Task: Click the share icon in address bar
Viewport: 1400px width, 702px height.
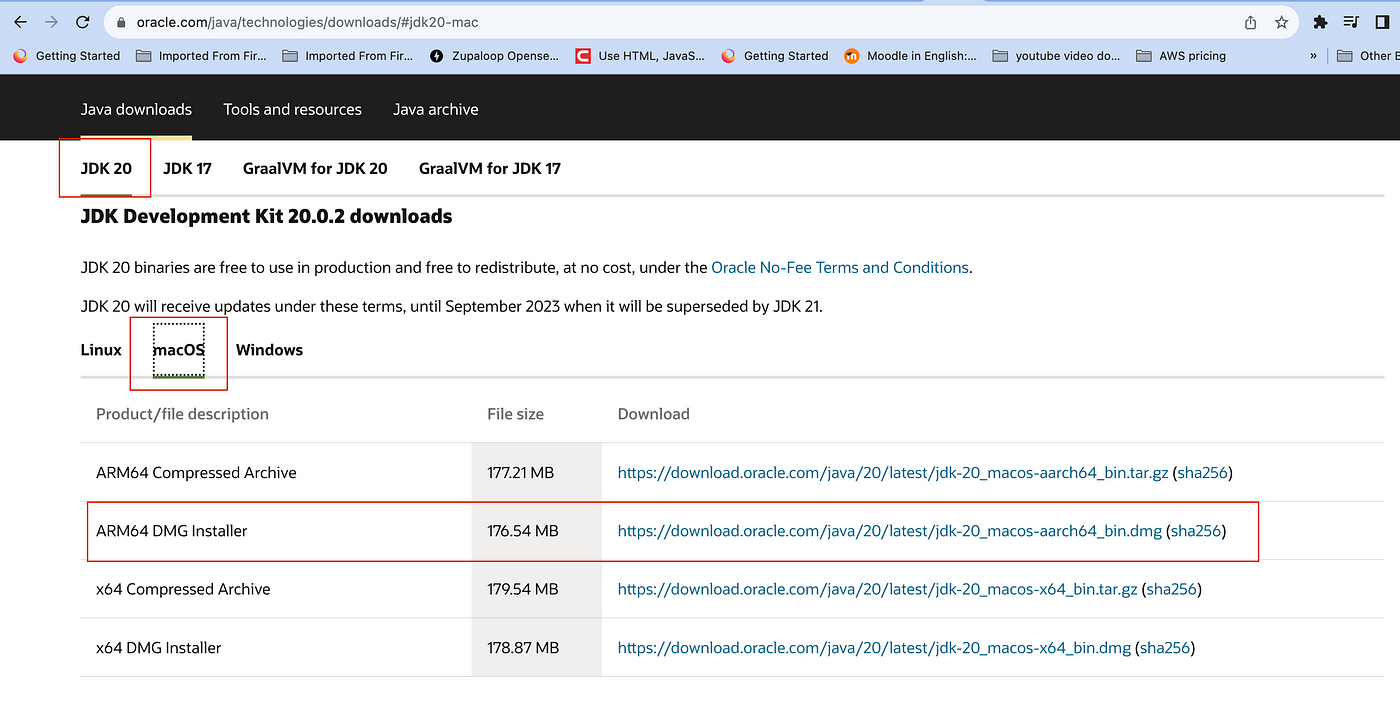Action: coord(1250,22)
